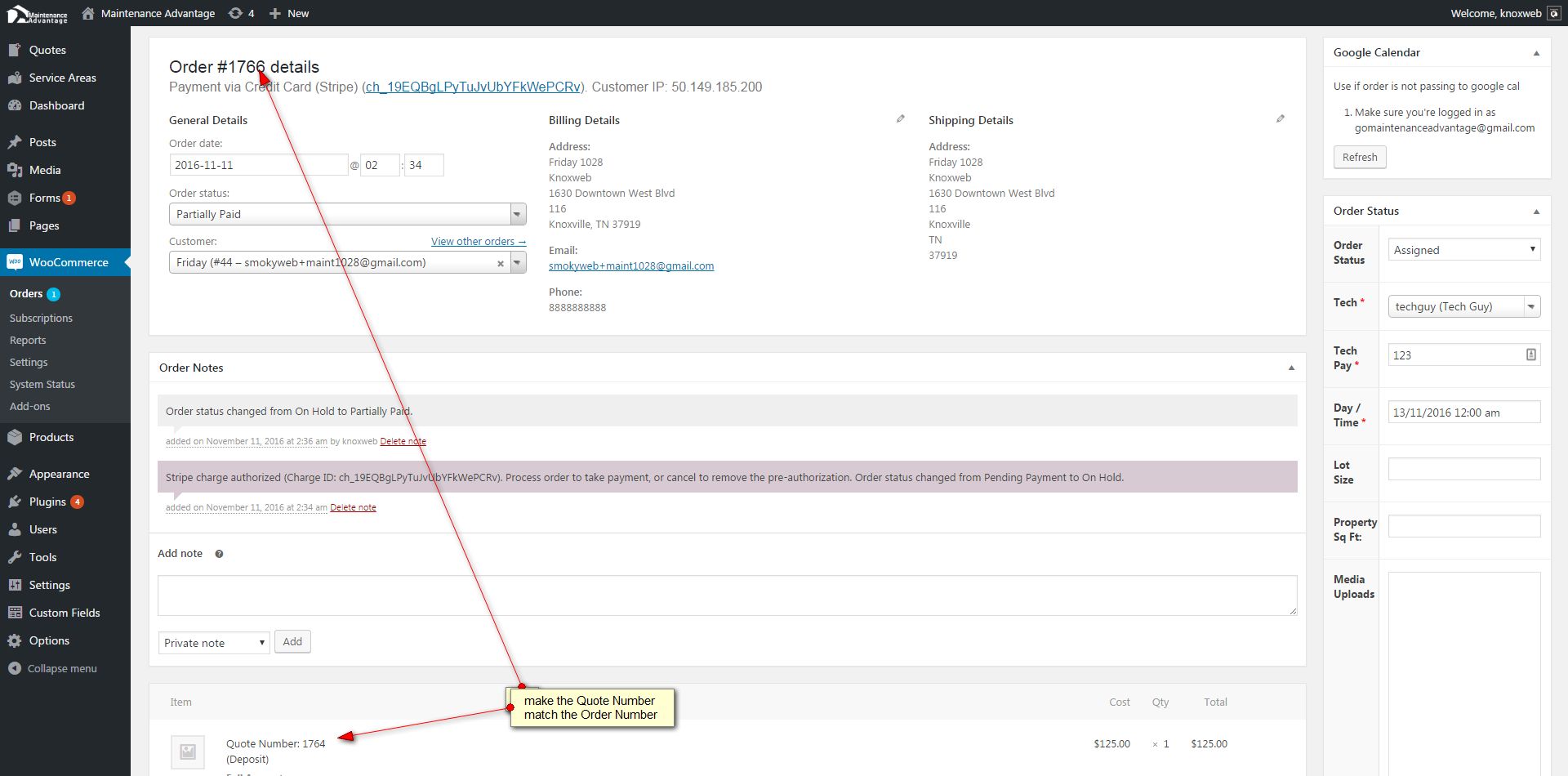Viewport: 1568px width, 776px height.
Task: Click the updates refresh icon showing 4
Action: pyautogui.click(x=235, y=13)
